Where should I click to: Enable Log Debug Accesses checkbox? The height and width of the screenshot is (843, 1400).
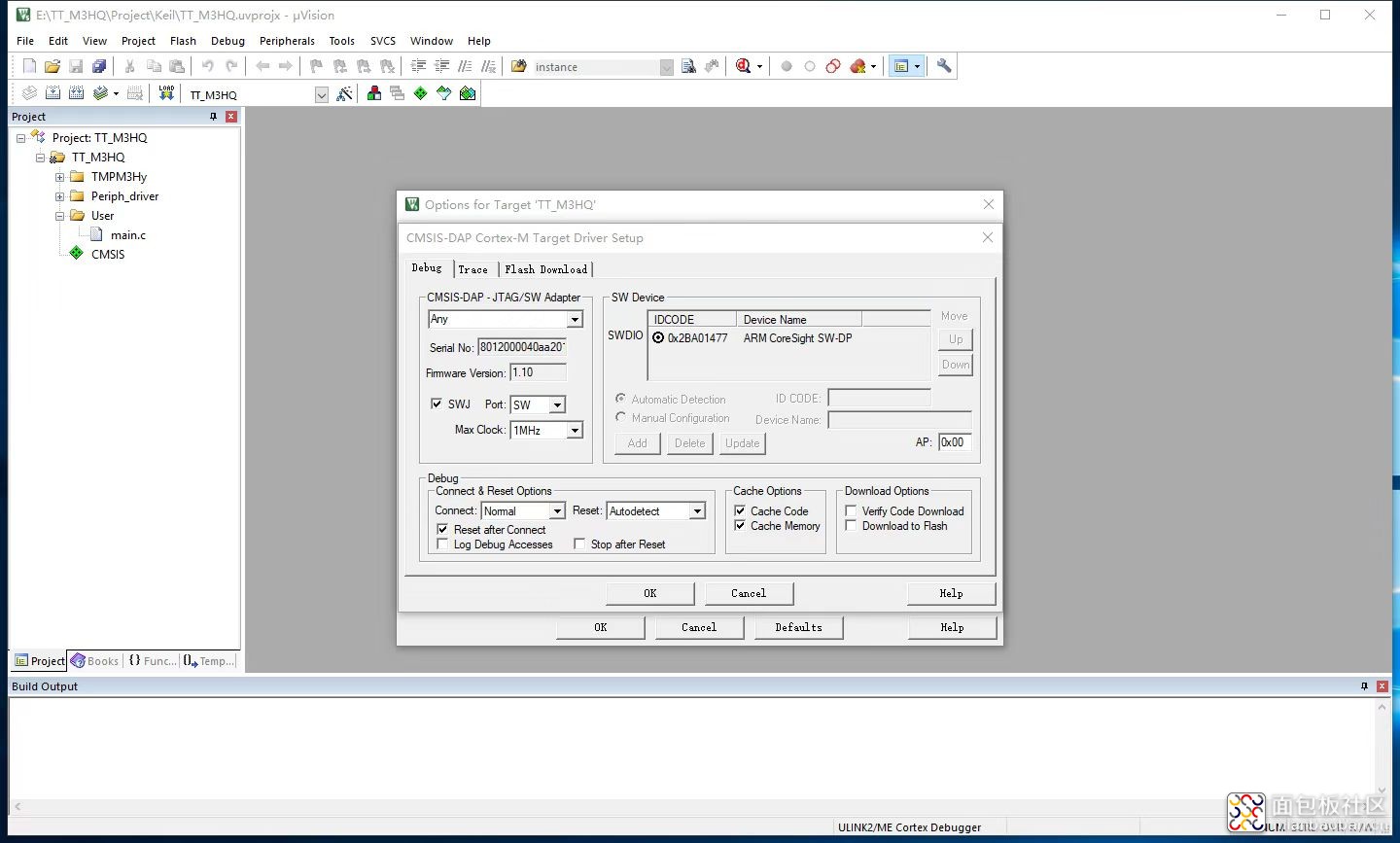click(442, 544)
